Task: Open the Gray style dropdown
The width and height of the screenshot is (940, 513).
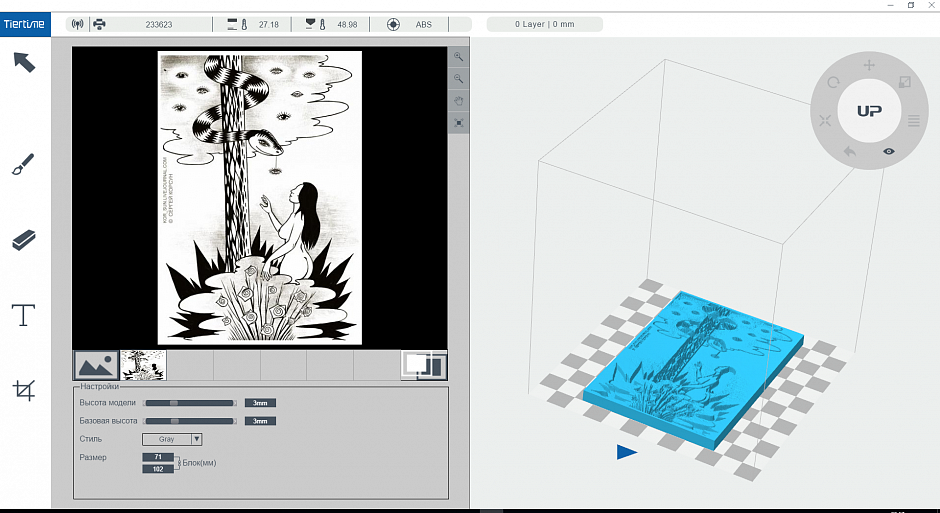Action: (x=172, y=439)
